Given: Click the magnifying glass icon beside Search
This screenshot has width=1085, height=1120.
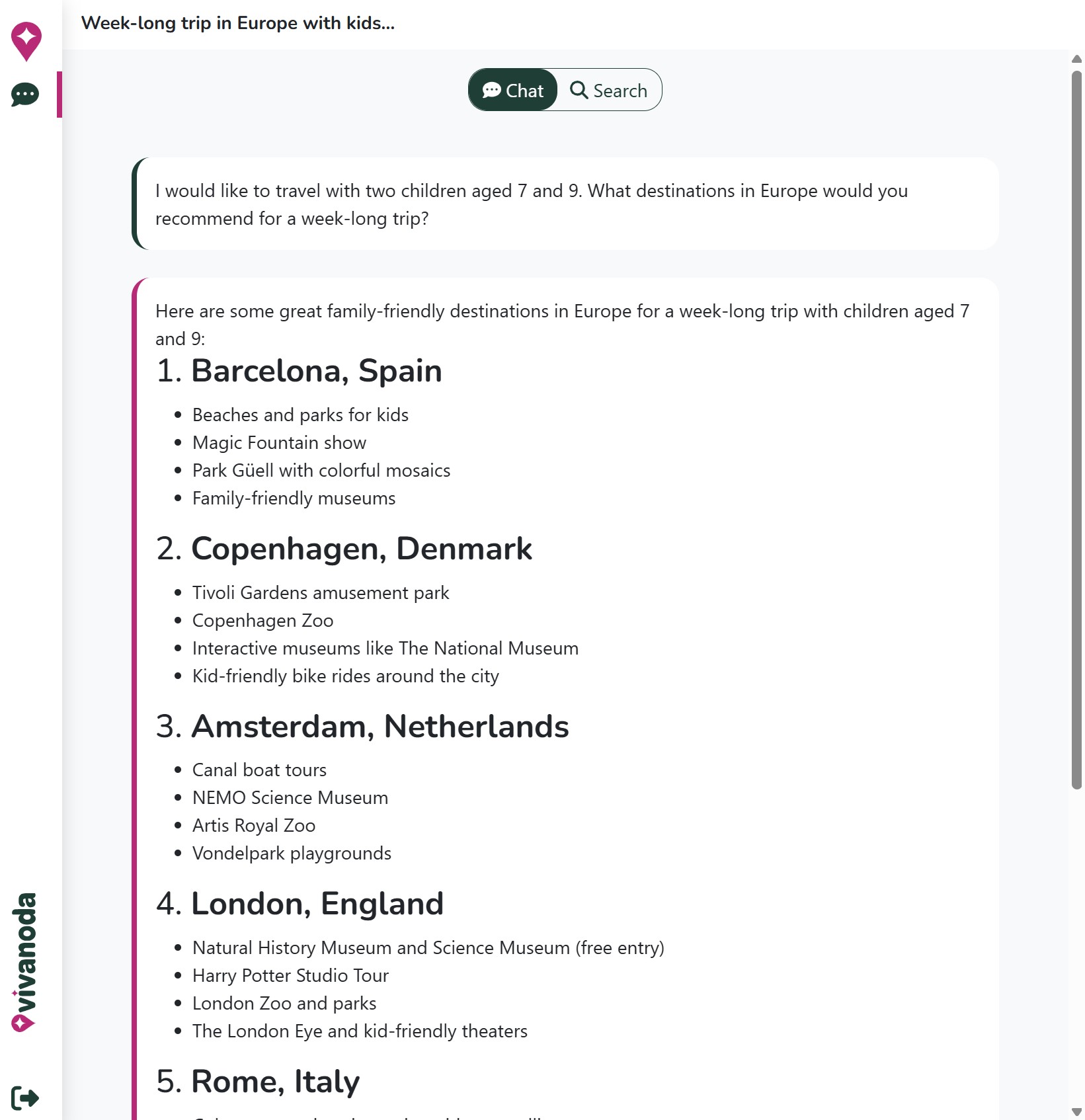Looking at the screenshot, I should point(580,90).
